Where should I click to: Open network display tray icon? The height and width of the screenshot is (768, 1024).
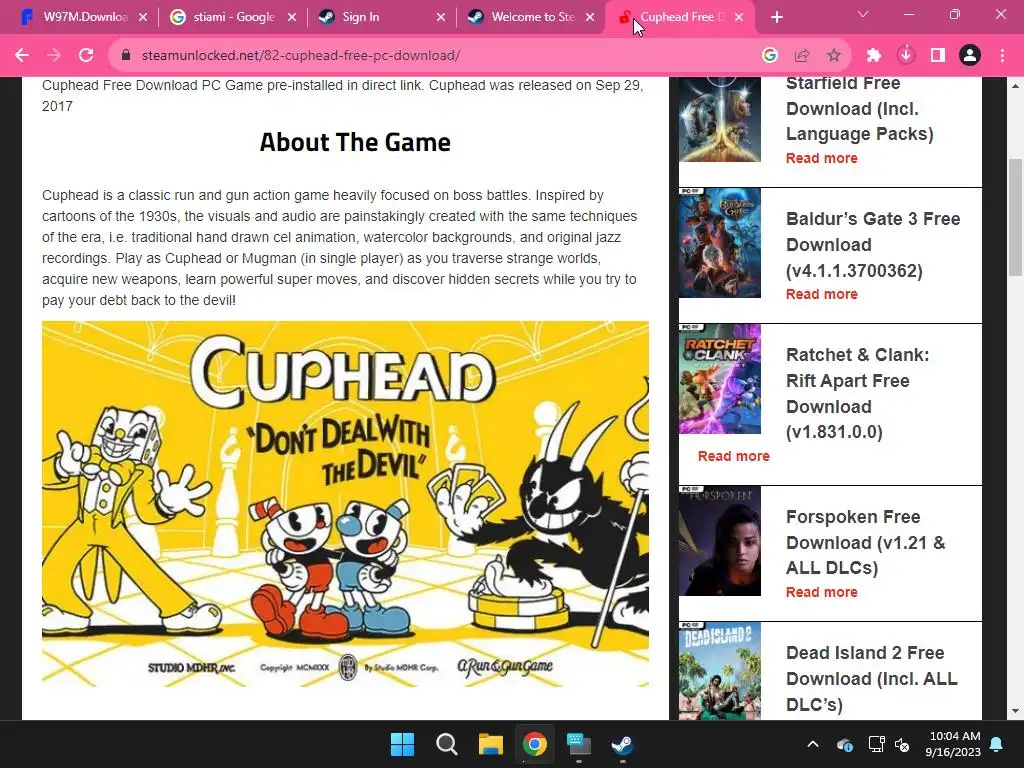click(876, 744)
